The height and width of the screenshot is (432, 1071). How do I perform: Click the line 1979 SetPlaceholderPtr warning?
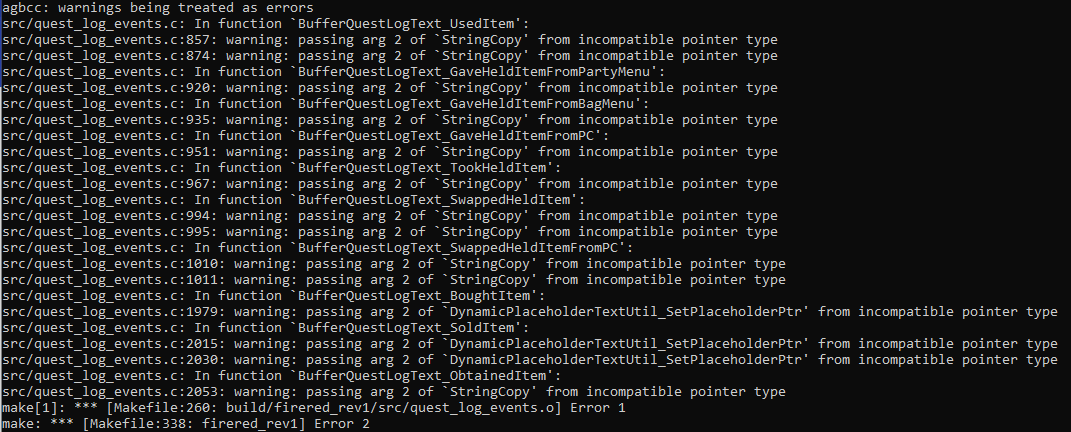529,312
